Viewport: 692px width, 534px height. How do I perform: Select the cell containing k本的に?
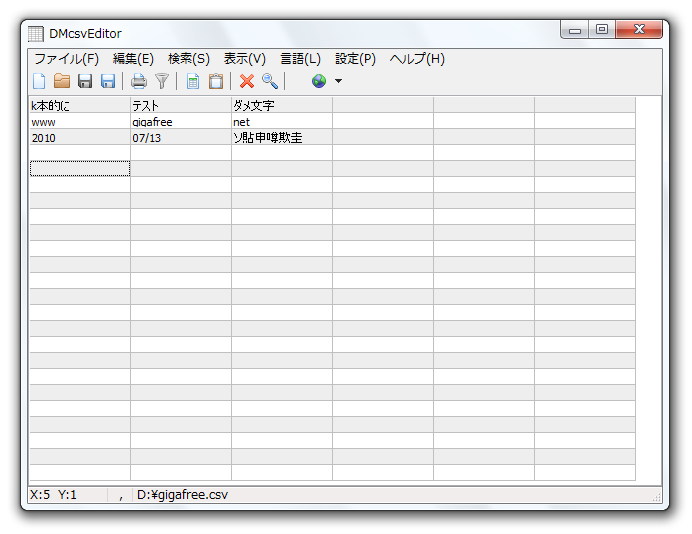(80, 105)
